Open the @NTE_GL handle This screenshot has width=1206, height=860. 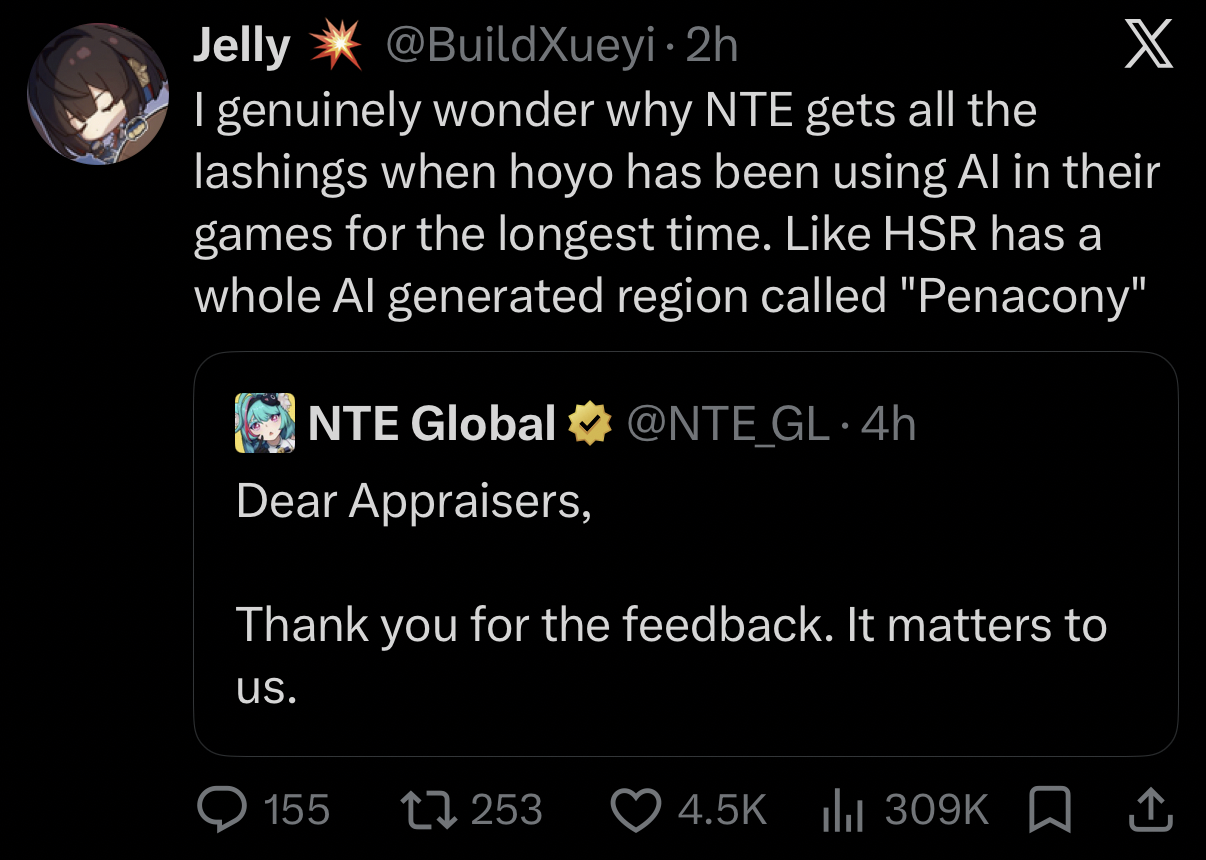click(x=727, y=425)
